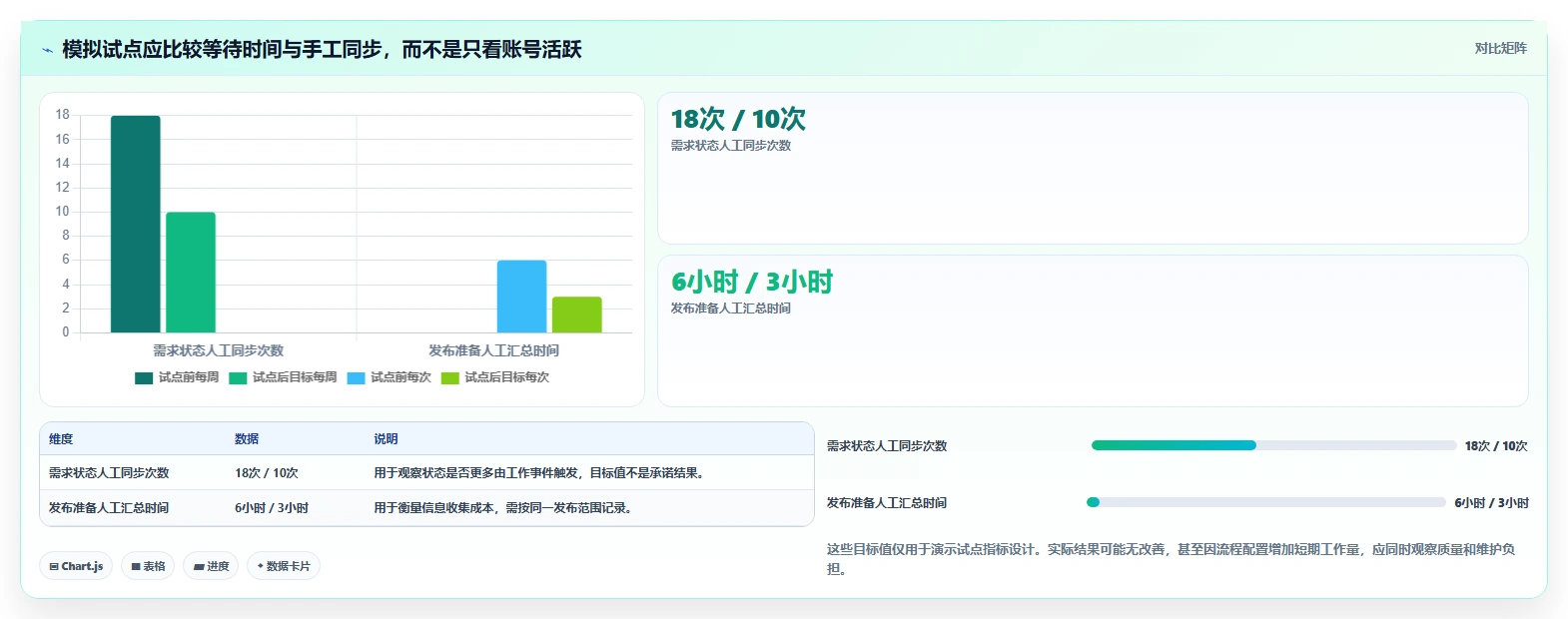
Task: Click the 18次 / 10次 metric card
Action: (x=1093, y=168)
